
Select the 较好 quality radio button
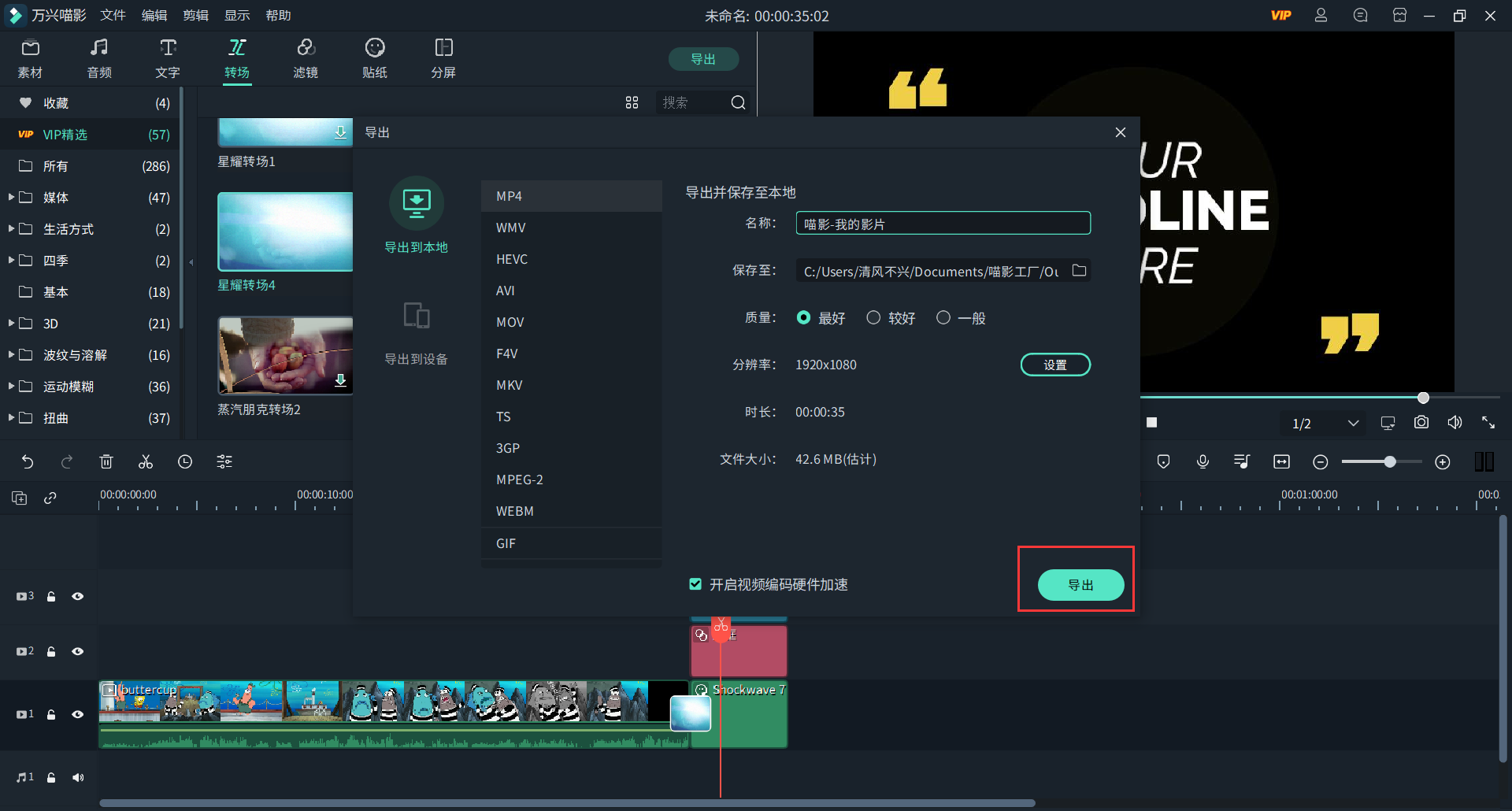(x=873, y=317)
